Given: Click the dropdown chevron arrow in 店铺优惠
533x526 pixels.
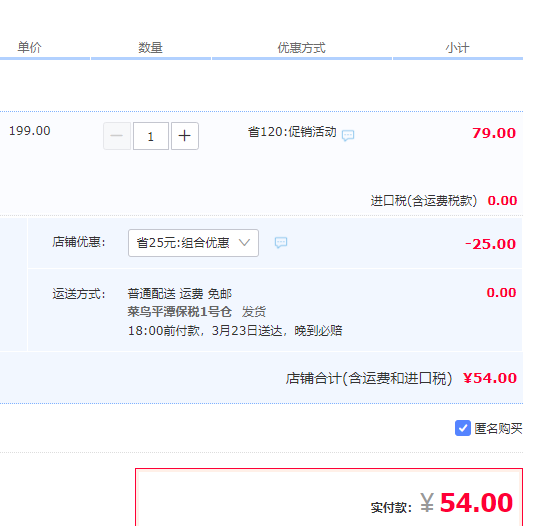Looking at the screenshot, I should click(244, 243).
